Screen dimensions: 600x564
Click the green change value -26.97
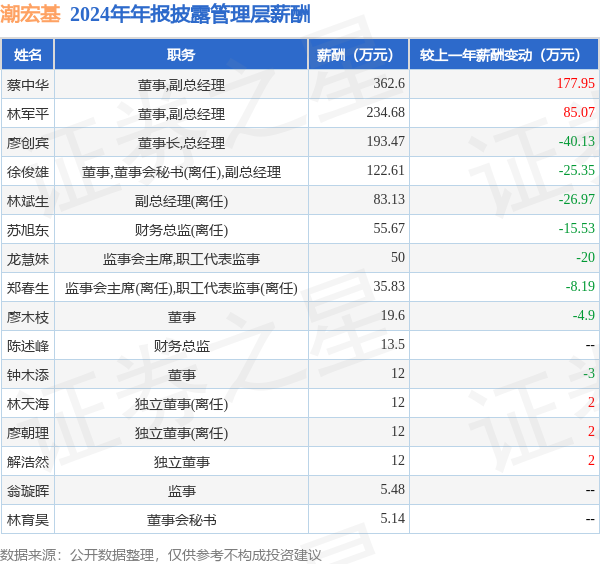[x=577, y=199]
